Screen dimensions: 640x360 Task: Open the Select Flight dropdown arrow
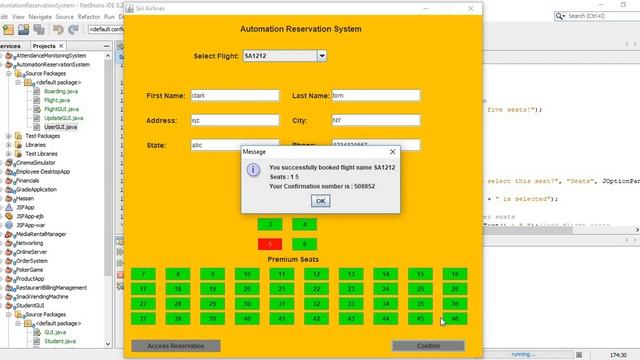(322, 56)
